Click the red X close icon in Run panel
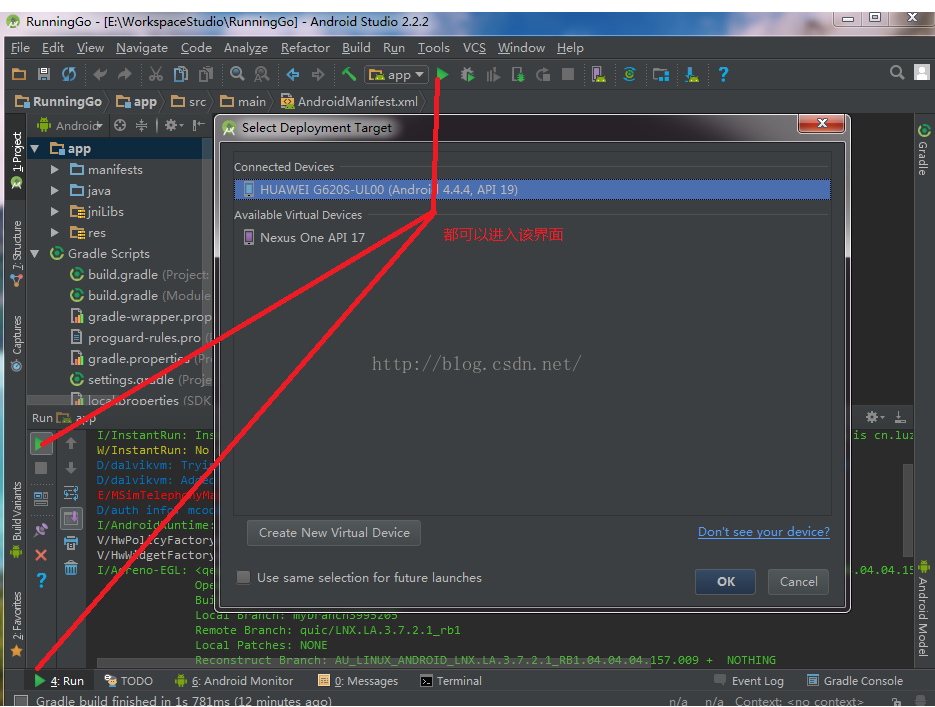Image resolution: width=935 pixels, height=707 pixels. point(41,555)
